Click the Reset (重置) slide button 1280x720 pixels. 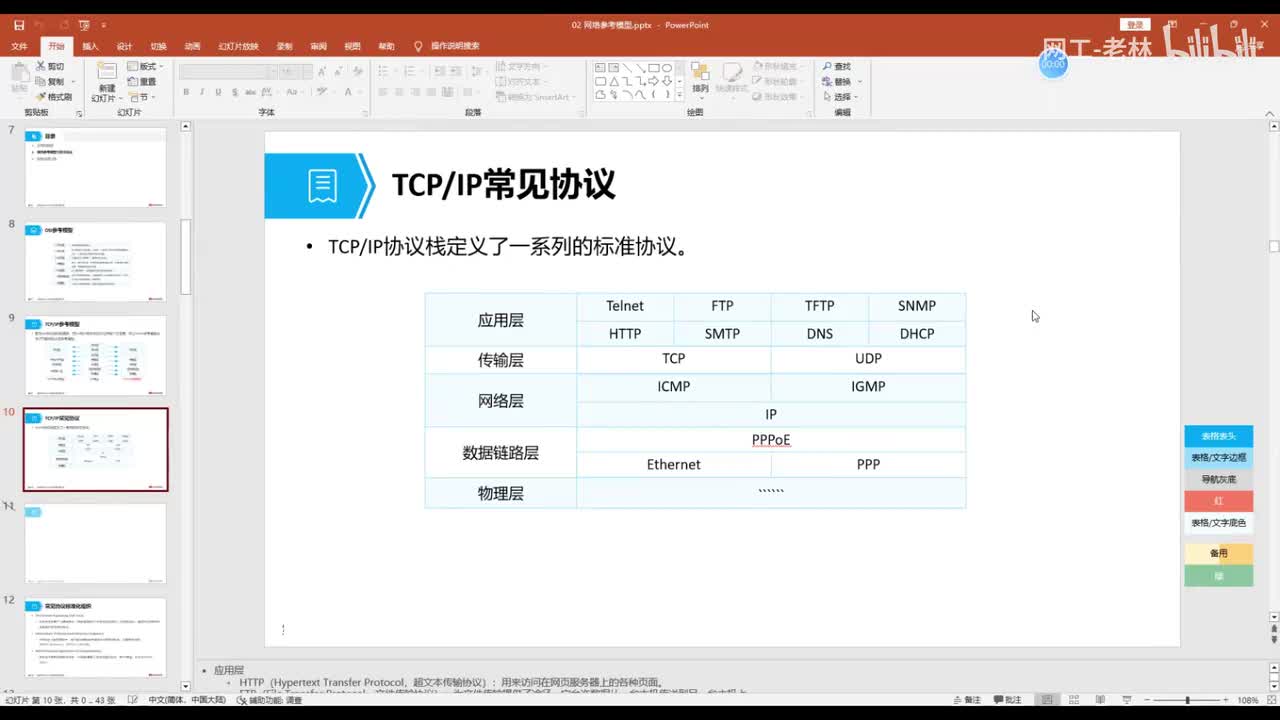pos(141,81)
